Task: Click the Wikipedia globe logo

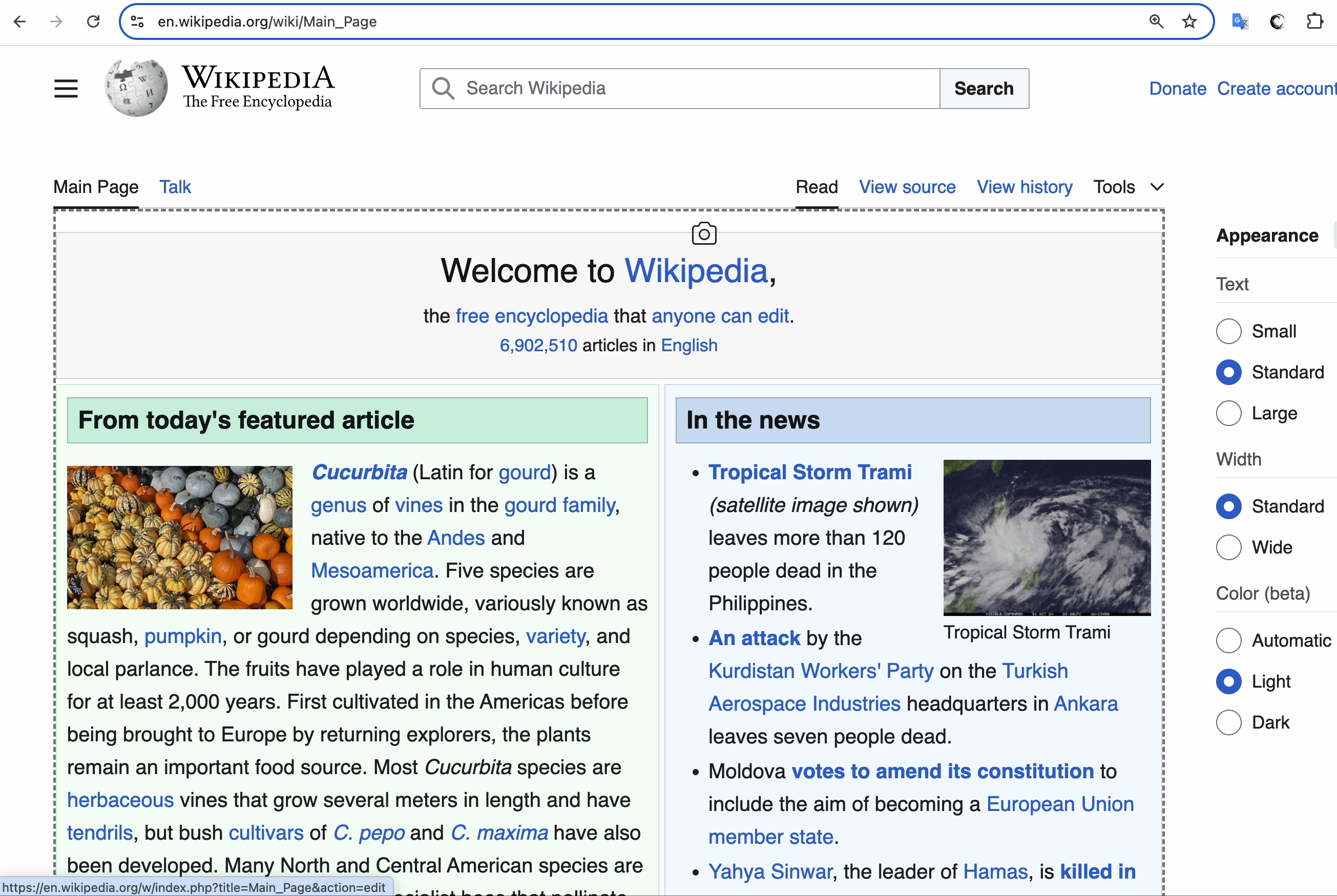Action: [x=136, y=88]
